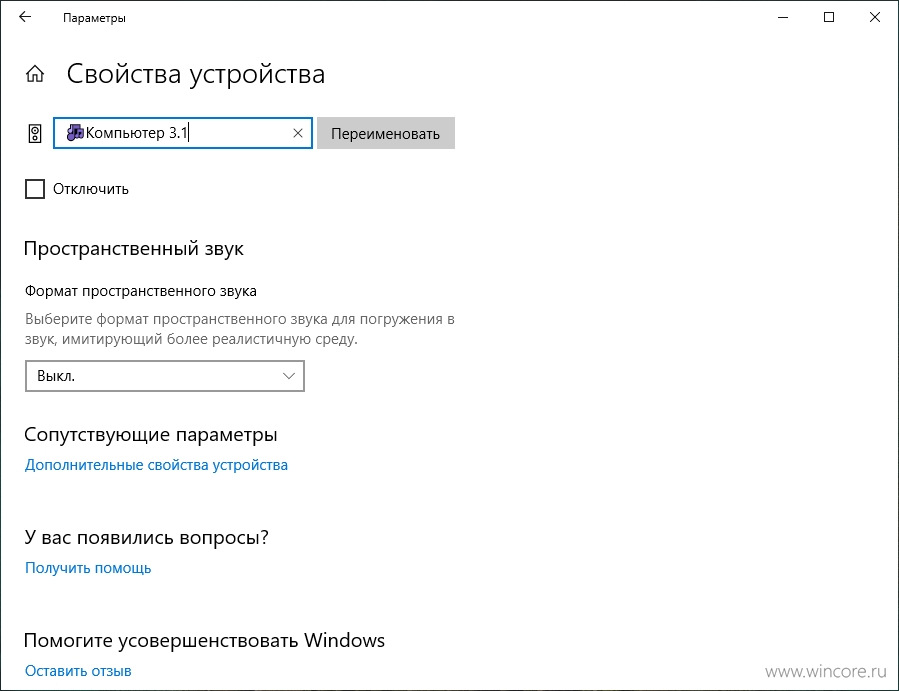Click the Пространственный звук heading
This screenshot has width=899, height=691.
click(134, 249)
